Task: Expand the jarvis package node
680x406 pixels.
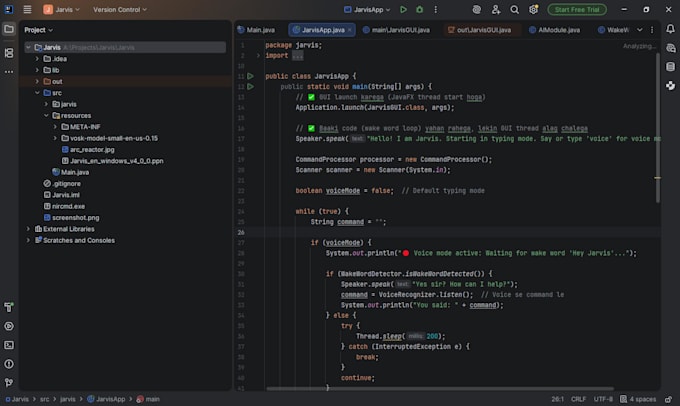Action: [46, 104]
